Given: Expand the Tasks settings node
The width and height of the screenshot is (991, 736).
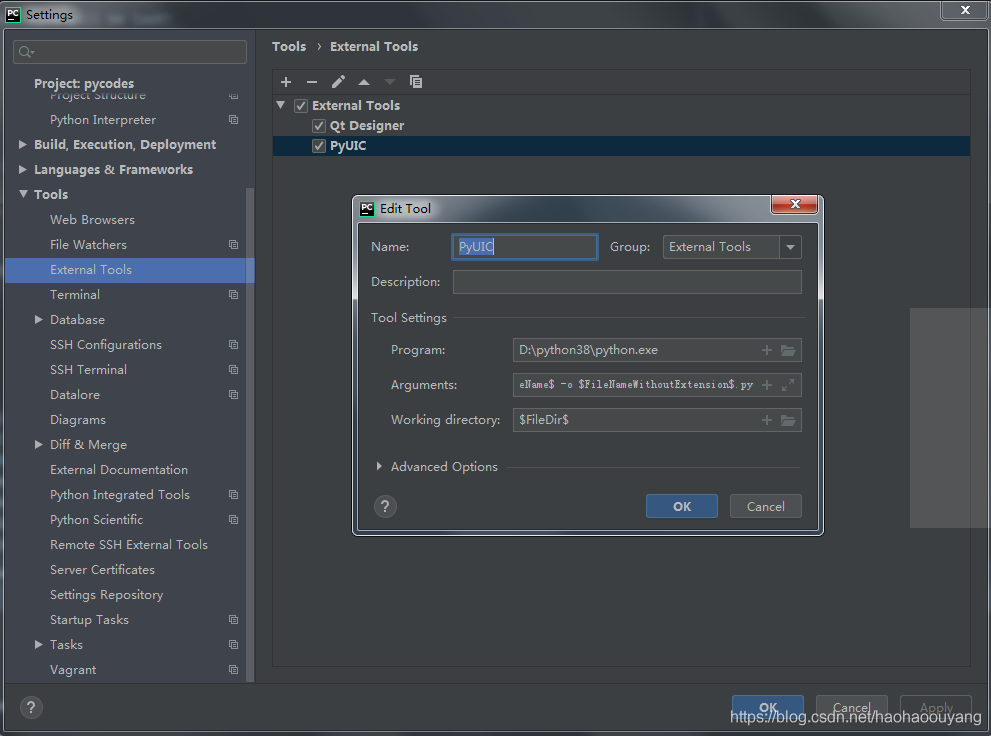Looking at the screenshot, I should (x=39, y=644).
